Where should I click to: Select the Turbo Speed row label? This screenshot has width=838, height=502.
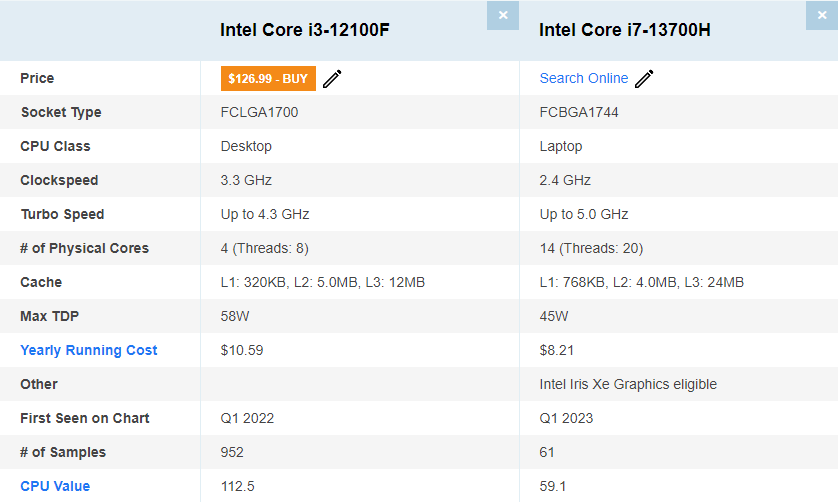pyautogui.click(x=62, y=214)
